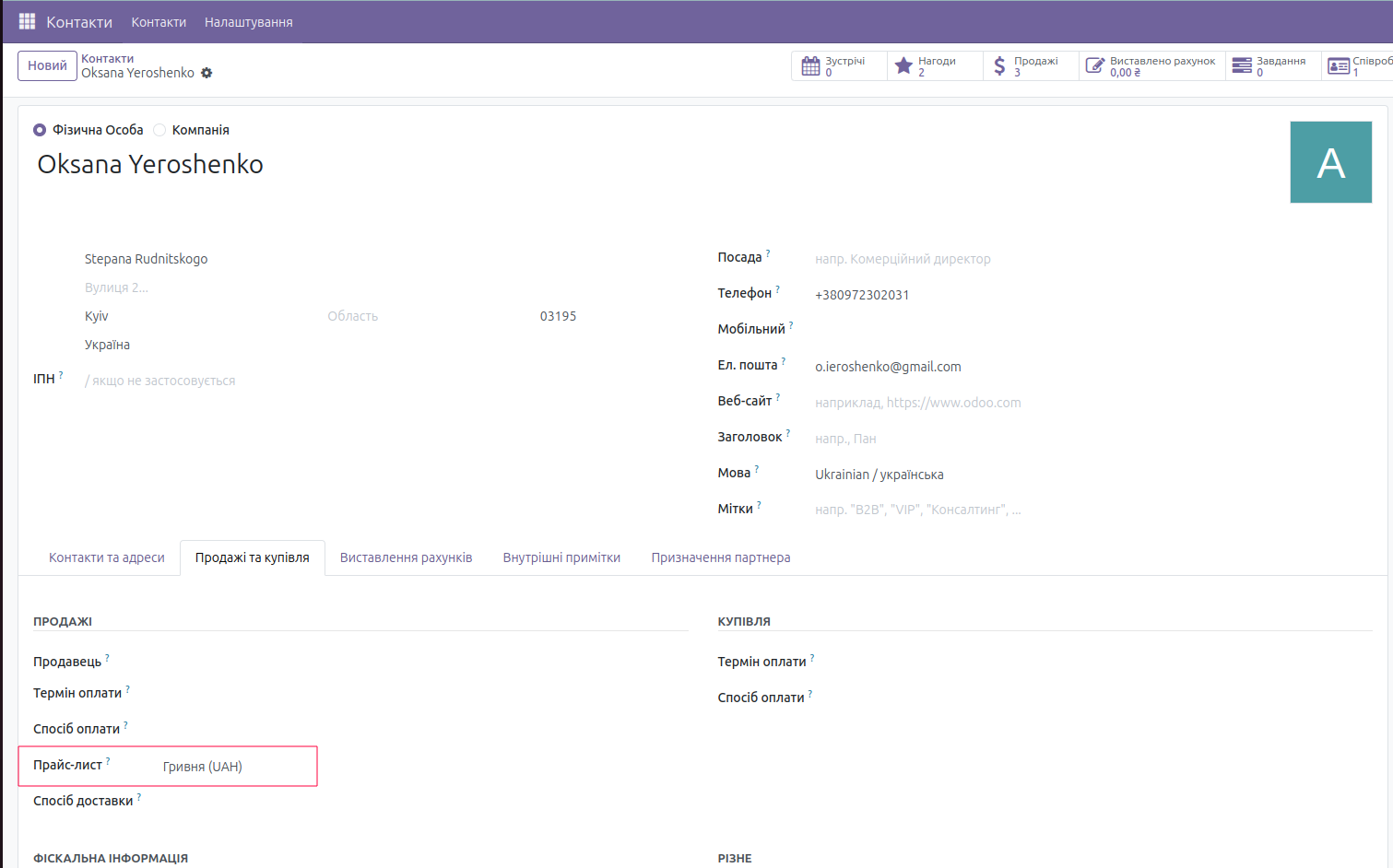Click help tooltip next to Прайс-лист label

coord(108,761)
